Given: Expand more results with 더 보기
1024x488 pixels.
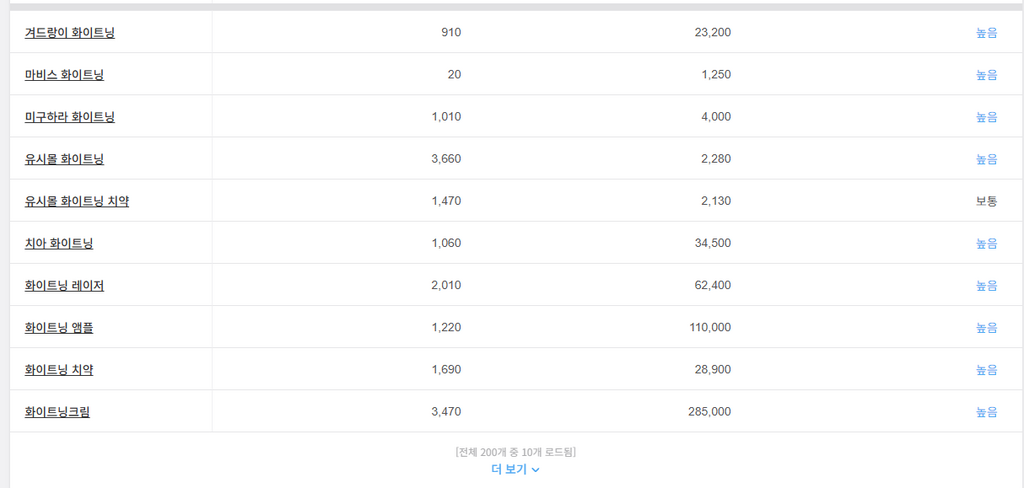Looking at the screenshot, I should [509, 469].
